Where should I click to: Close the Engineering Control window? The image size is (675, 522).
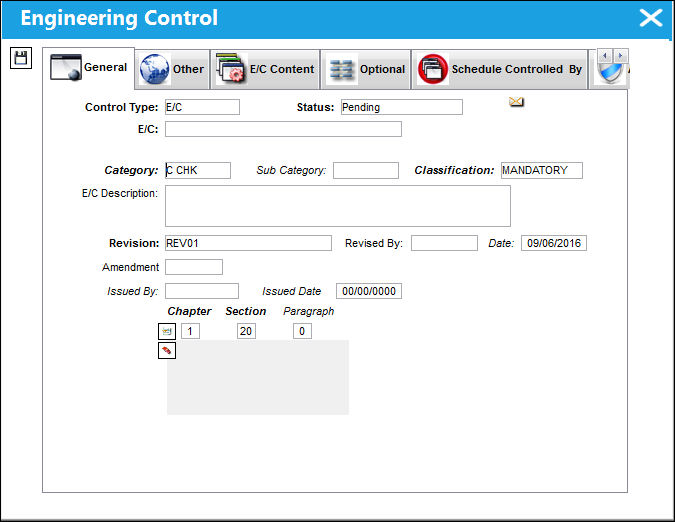(x=651, y=18)
